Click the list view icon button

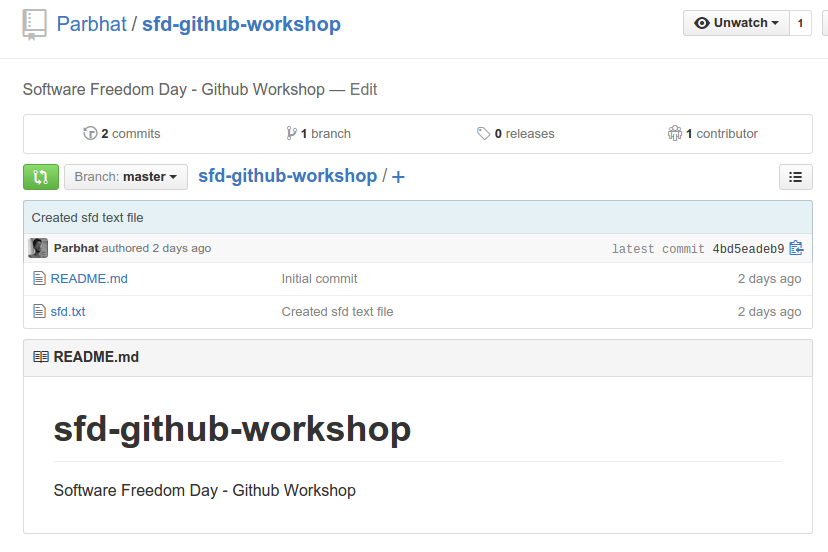tap(795, 177)
